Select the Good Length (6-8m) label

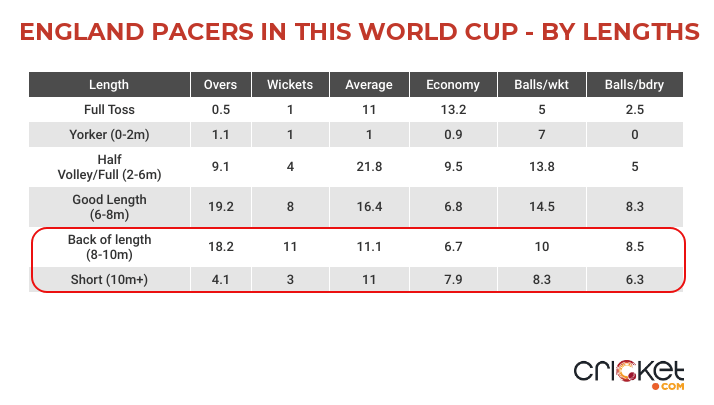click(109, 206)
